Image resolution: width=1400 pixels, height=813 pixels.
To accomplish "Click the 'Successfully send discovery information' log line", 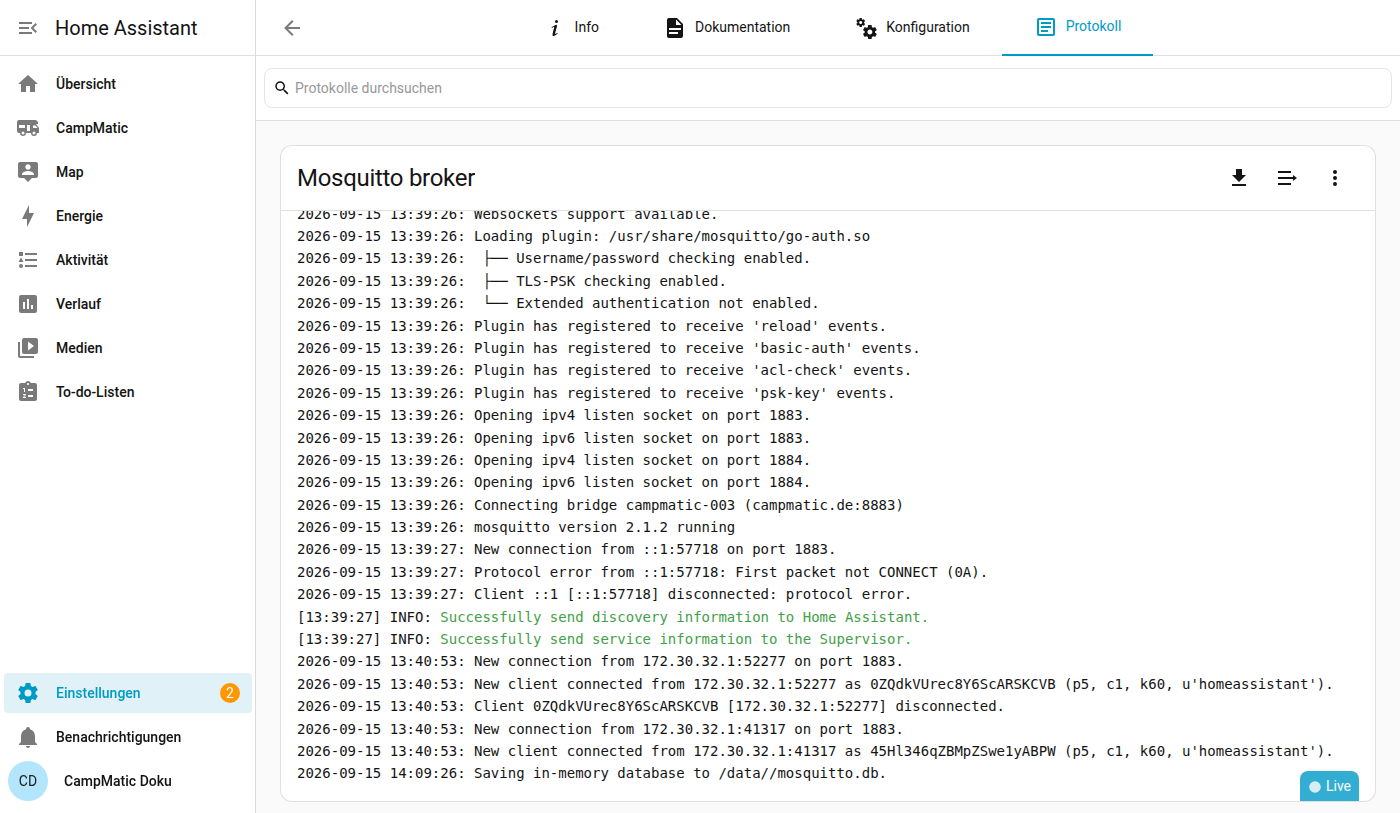I will point(612,617).
